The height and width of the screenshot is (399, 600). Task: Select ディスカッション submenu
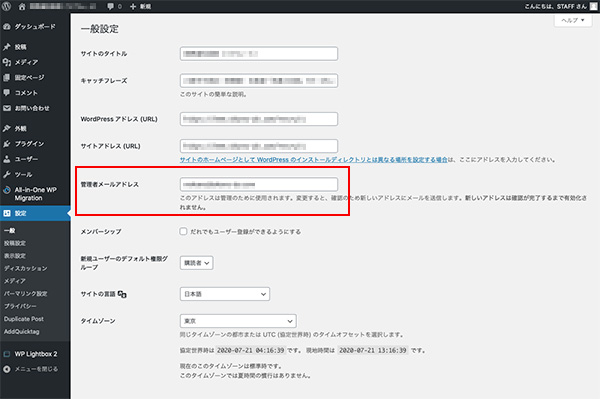click(26, 269)
